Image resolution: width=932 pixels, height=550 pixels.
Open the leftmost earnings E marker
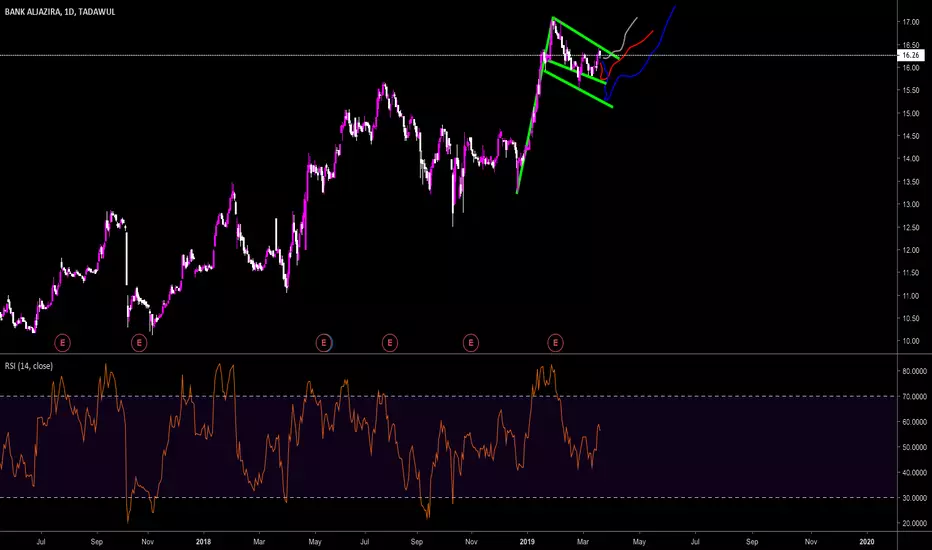coord(62,343)
